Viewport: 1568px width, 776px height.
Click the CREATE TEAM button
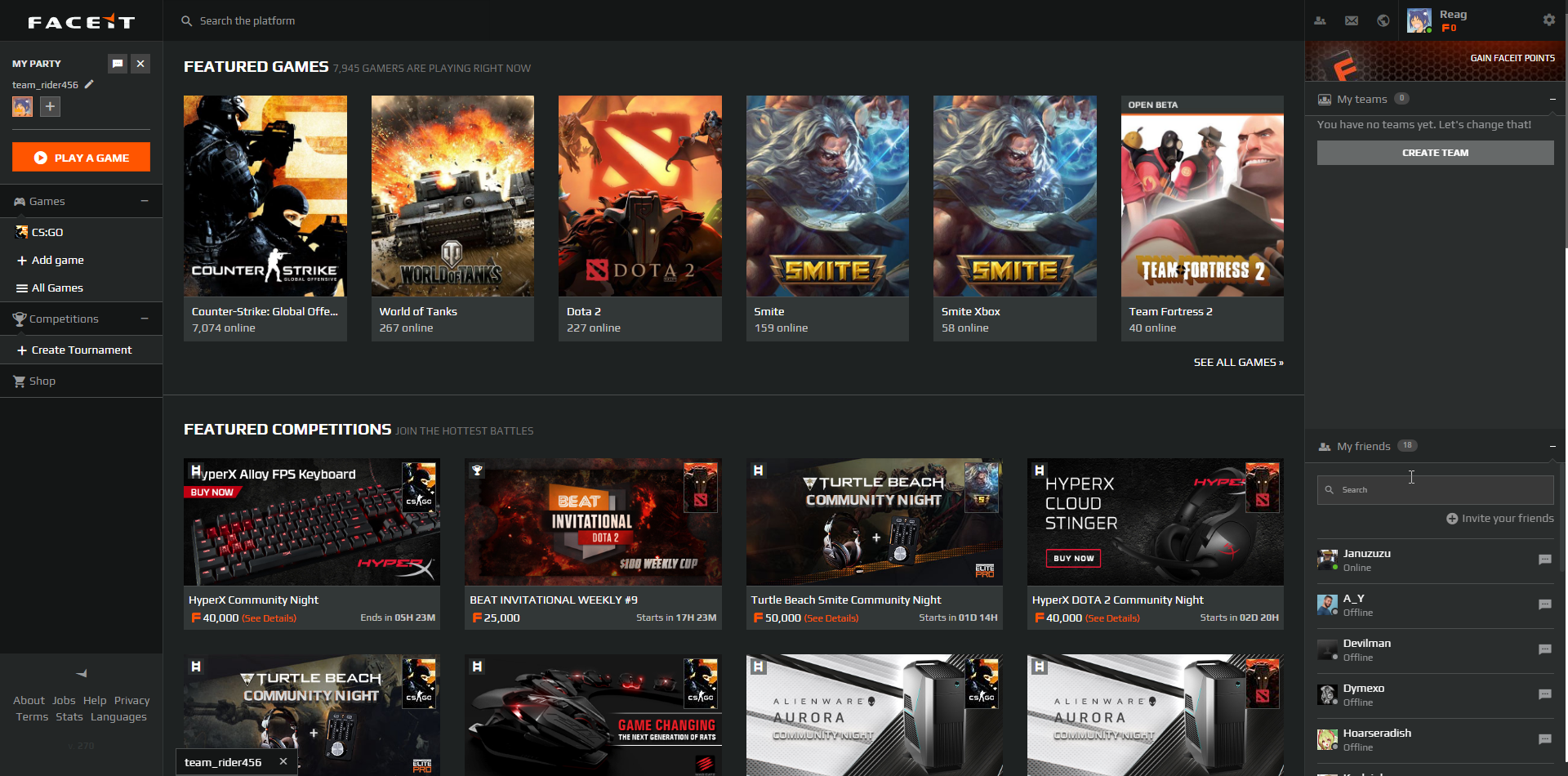(x=1435, y=153)
